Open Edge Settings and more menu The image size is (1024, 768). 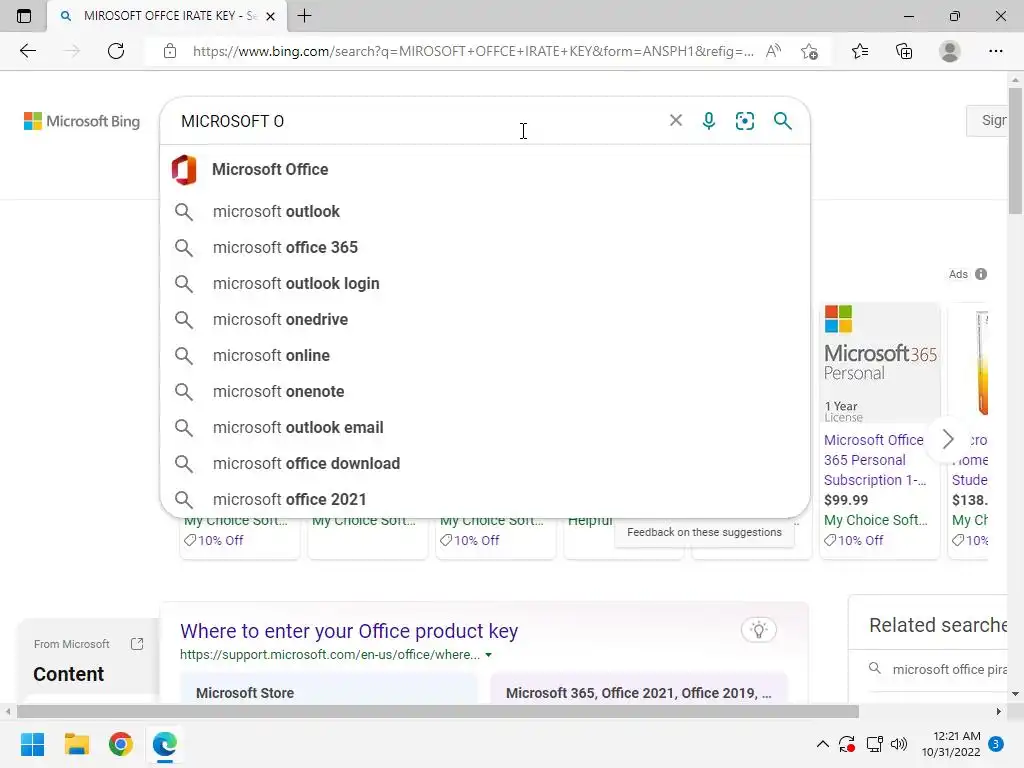pyautogui.click(x=995, y=51)
